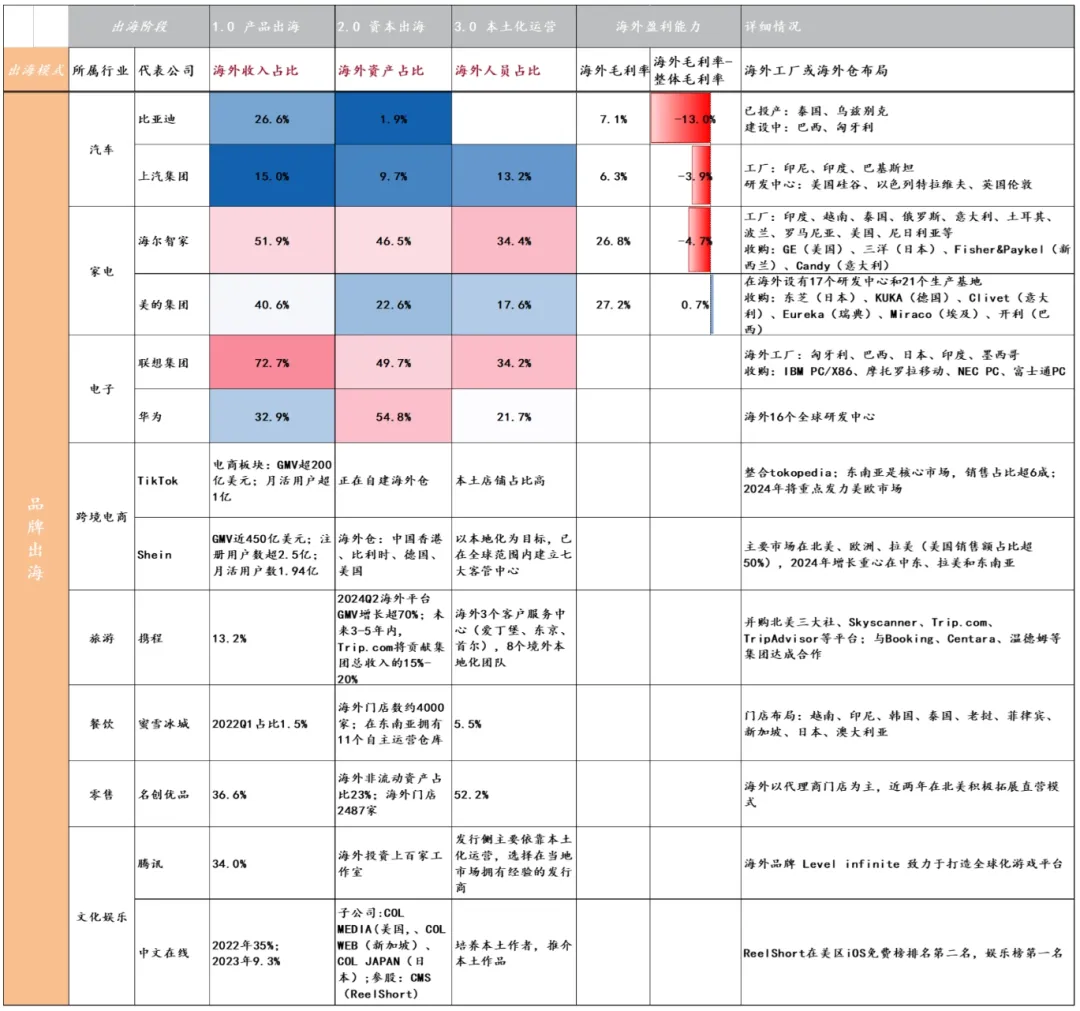Select the 美的集团 company cell
The image size is (1080, 1011).
click(x=172, y=304)
